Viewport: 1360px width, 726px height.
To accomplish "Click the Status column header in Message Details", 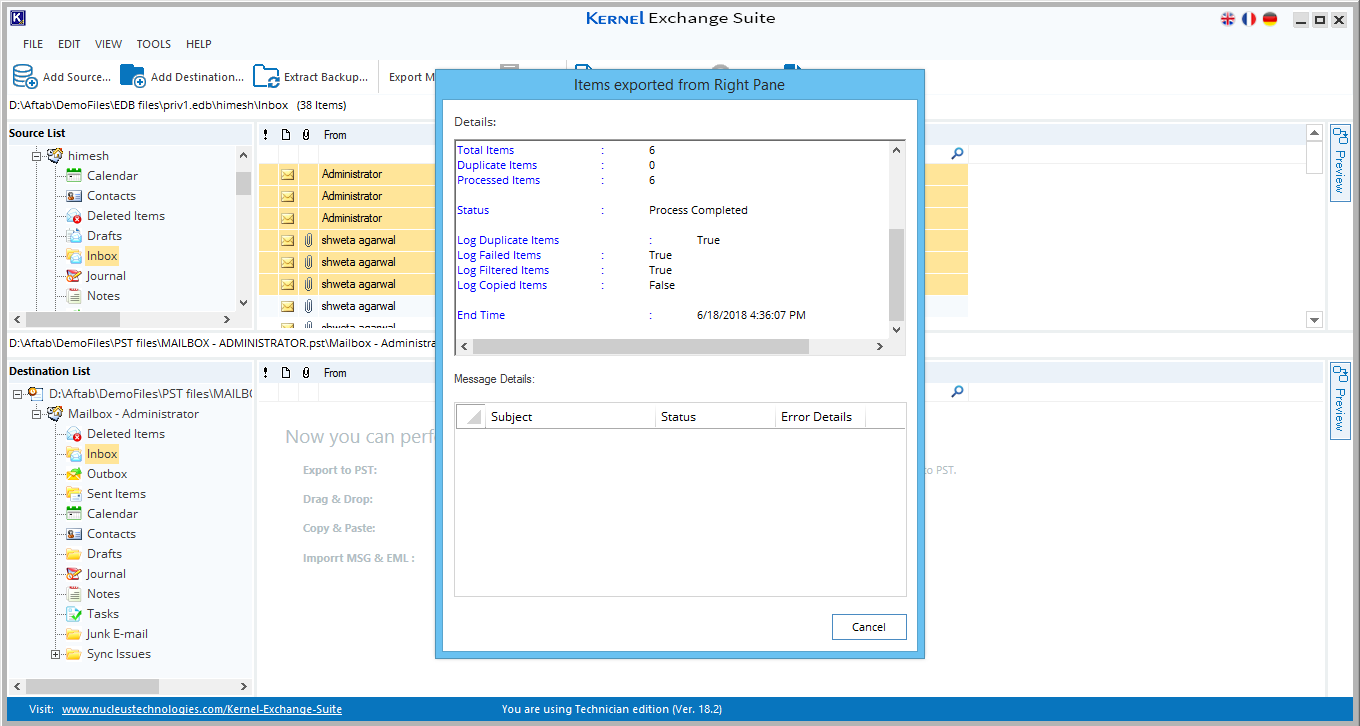I will (716, 417).
